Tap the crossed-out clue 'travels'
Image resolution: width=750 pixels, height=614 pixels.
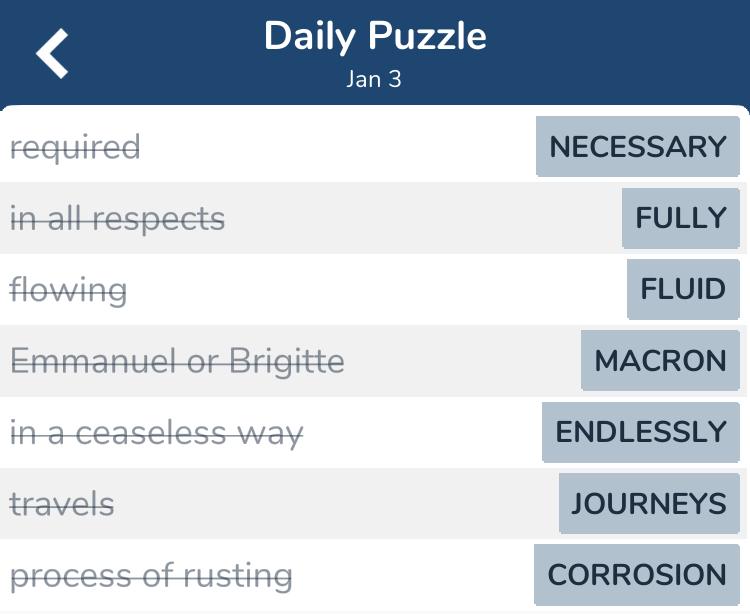point(62,504)
